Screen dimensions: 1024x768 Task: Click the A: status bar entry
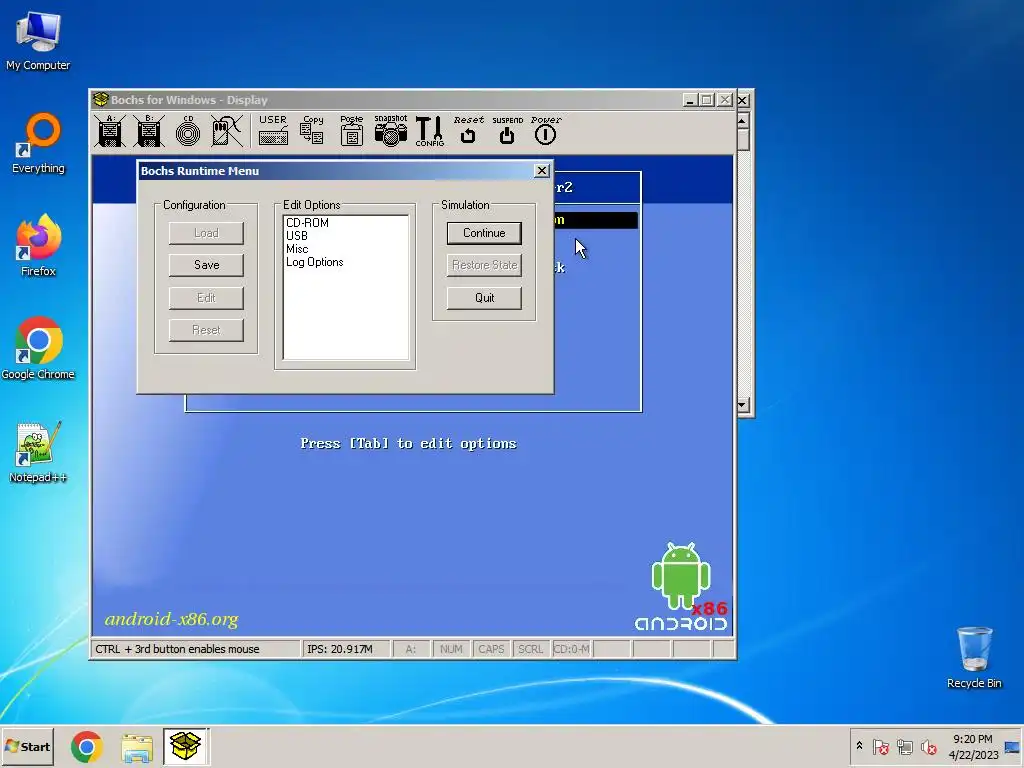[x=411, y=649]
